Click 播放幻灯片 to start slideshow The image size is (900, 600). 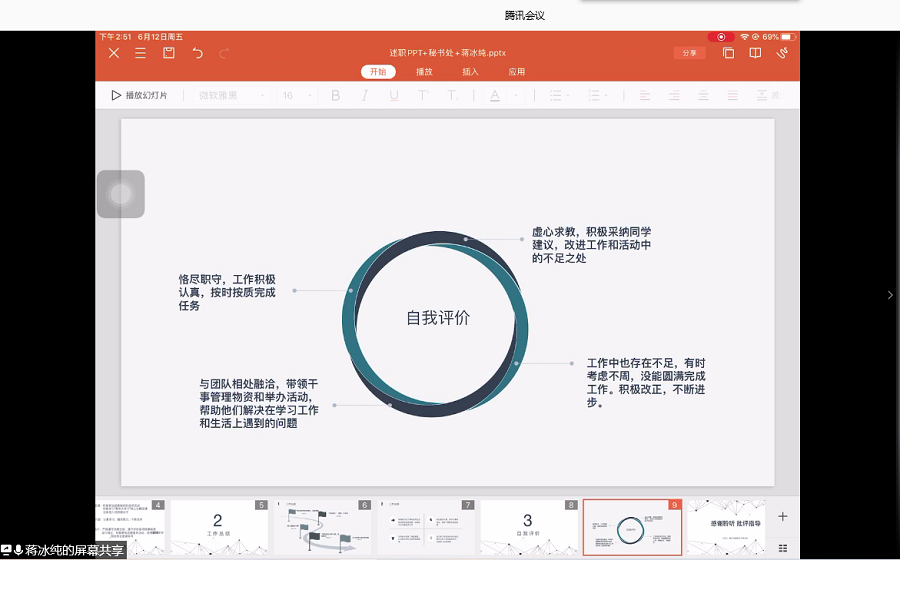(139, 96)
